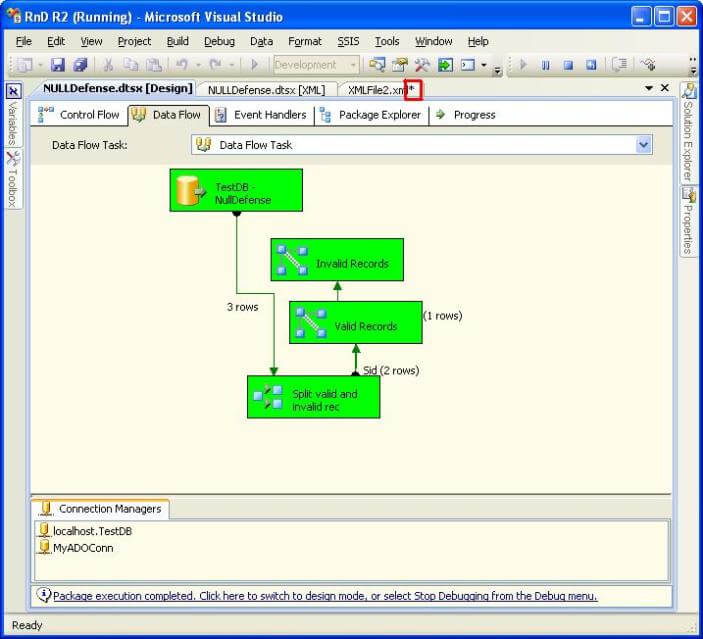The width and height of the screenshot is (703, 639).
Task: Click the green arrow Start Page icon
Action: click(x=445, y=65)
